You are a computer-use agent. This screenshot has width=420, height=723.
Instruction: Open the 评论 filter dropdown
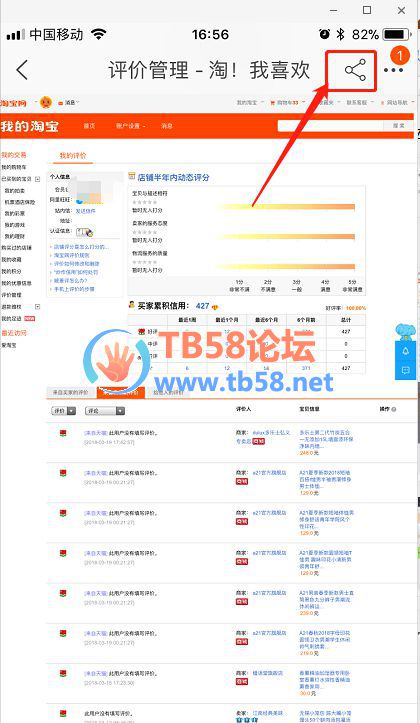click(105, 410)
